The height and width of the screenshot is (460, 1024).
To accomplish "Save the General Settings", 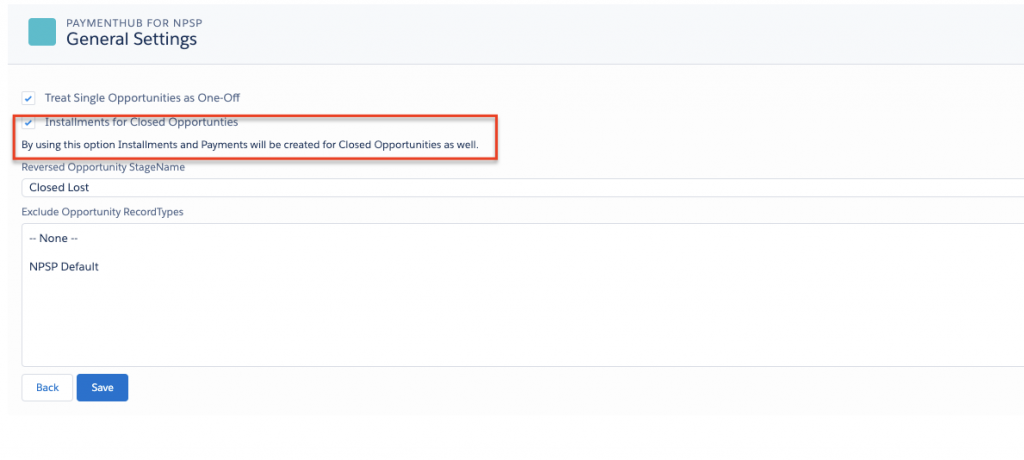I will click(x=102, y=387).
